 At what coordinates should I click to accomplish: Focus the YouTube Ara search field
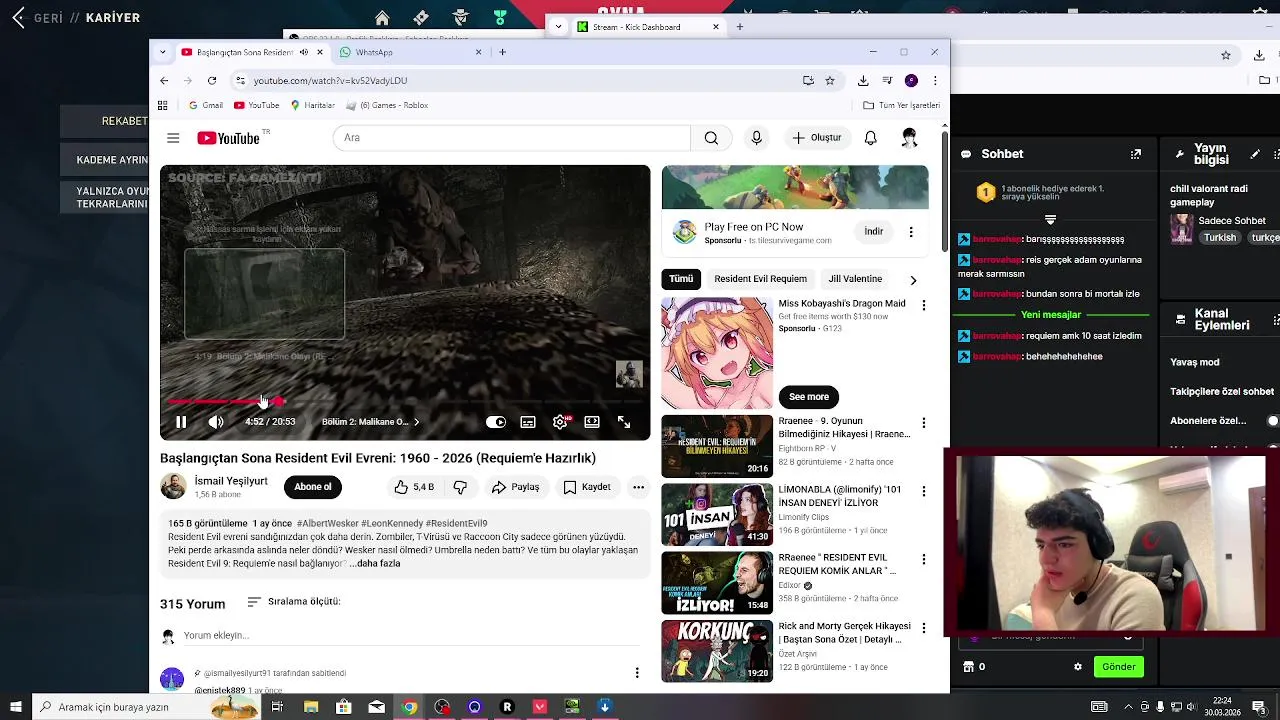click(x=511, y=138)
